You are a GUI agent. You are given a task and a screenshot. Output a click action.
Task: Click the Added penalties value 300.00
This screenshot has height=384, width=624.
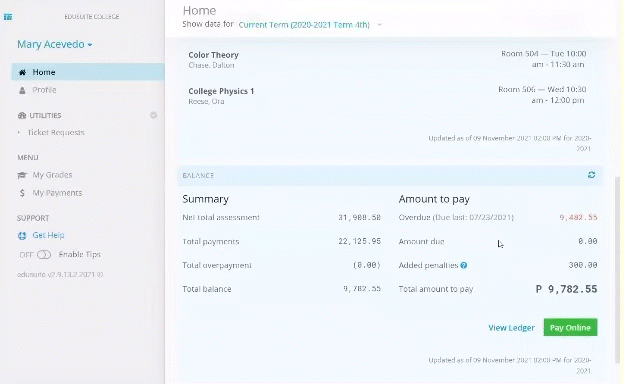click(583, 265)
